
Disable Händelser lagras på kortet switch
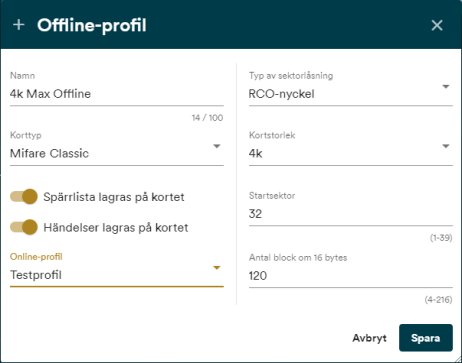[24, 227]
